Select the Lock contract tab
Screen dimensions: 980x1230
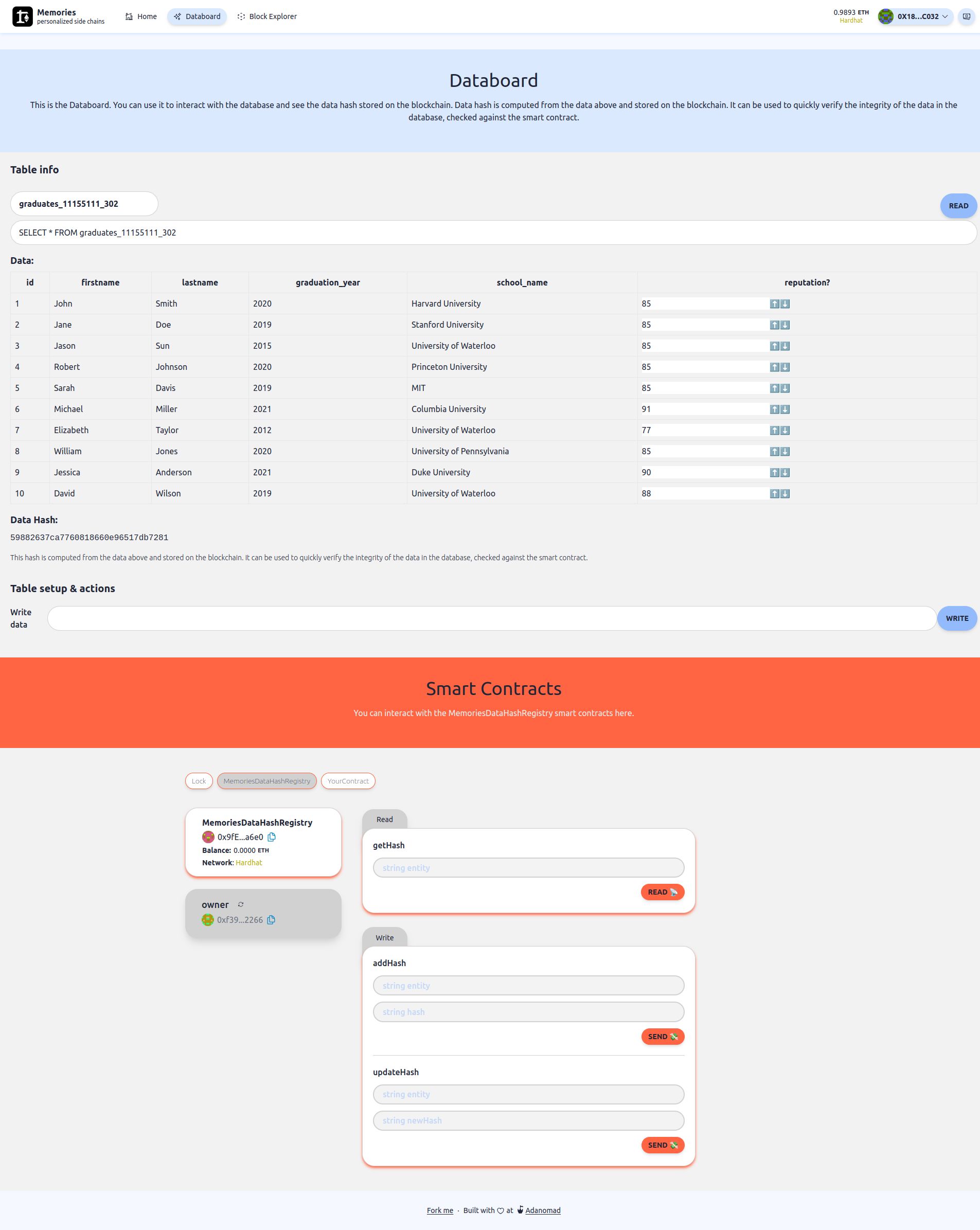[199, 781]
